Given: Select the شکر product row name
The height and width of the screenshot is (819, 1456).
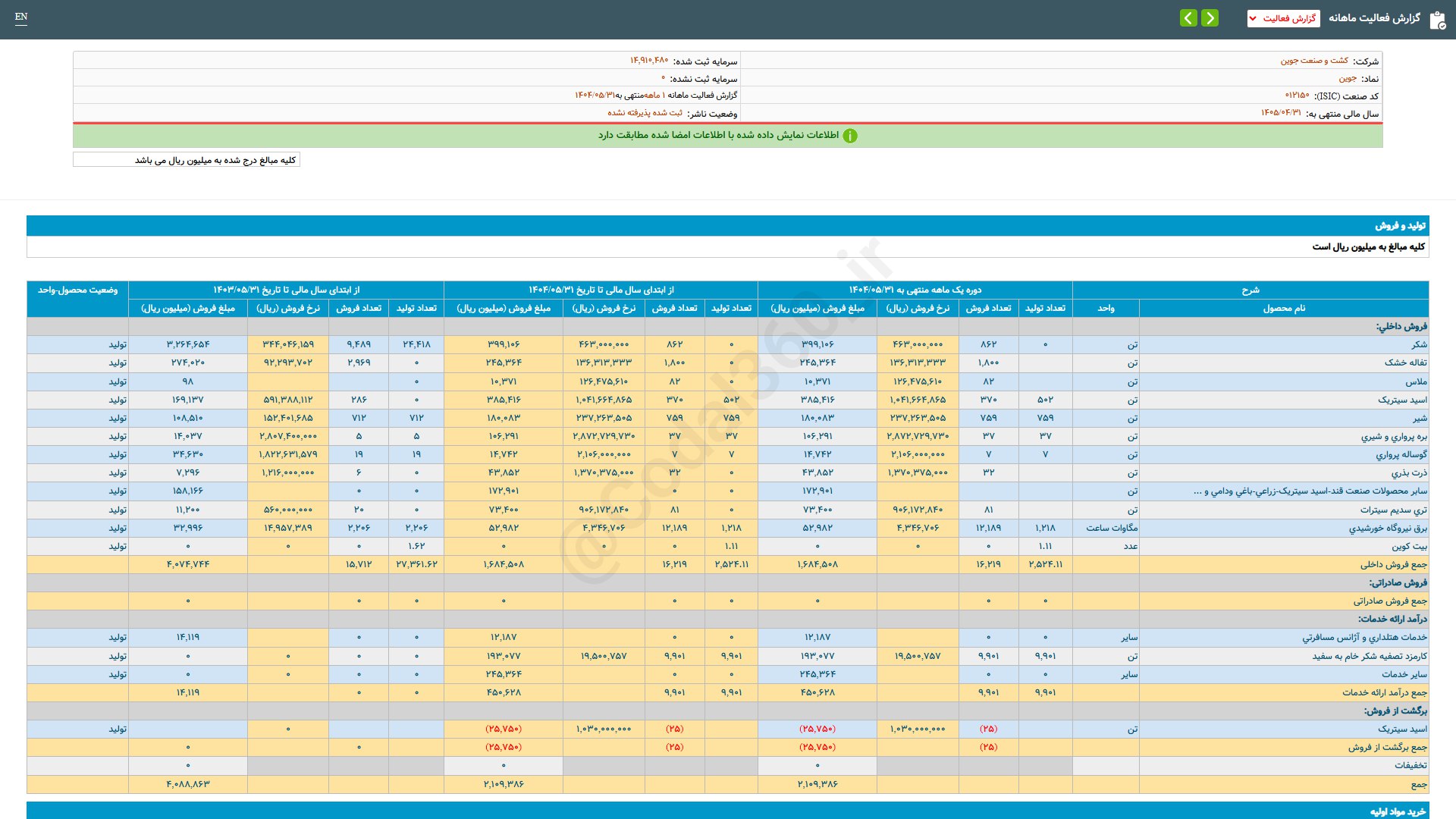Looking at the screenshot, I should [1419, 344].
